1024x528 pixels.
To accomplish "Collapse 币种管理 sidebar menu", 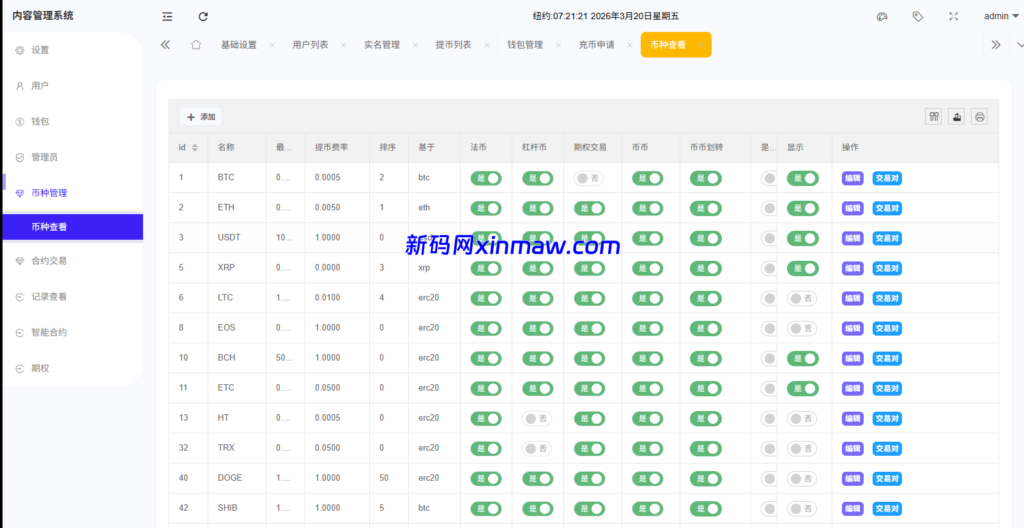I will [72, 193].
